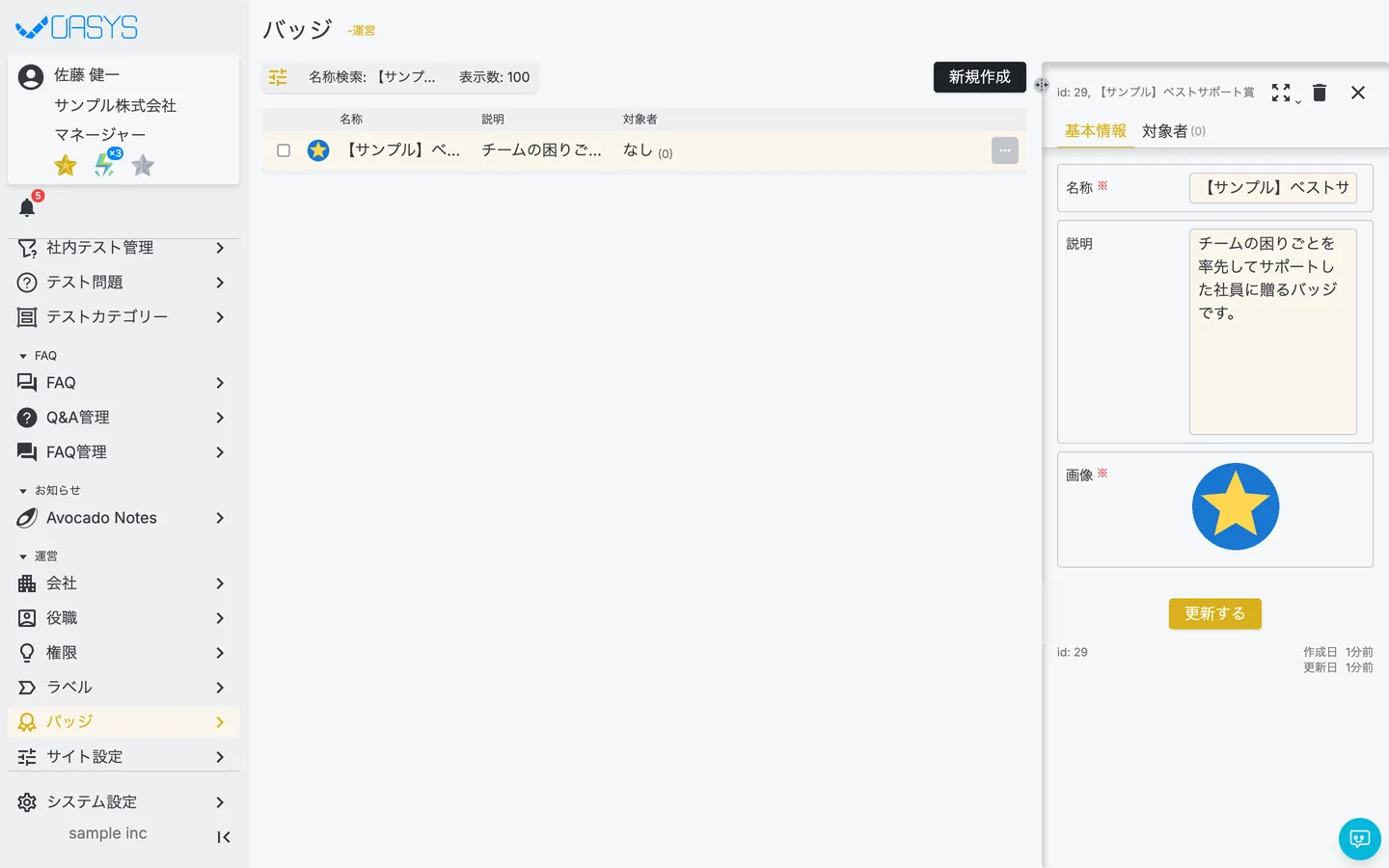Open the notifications bell icon

click(x=27, y=207)
